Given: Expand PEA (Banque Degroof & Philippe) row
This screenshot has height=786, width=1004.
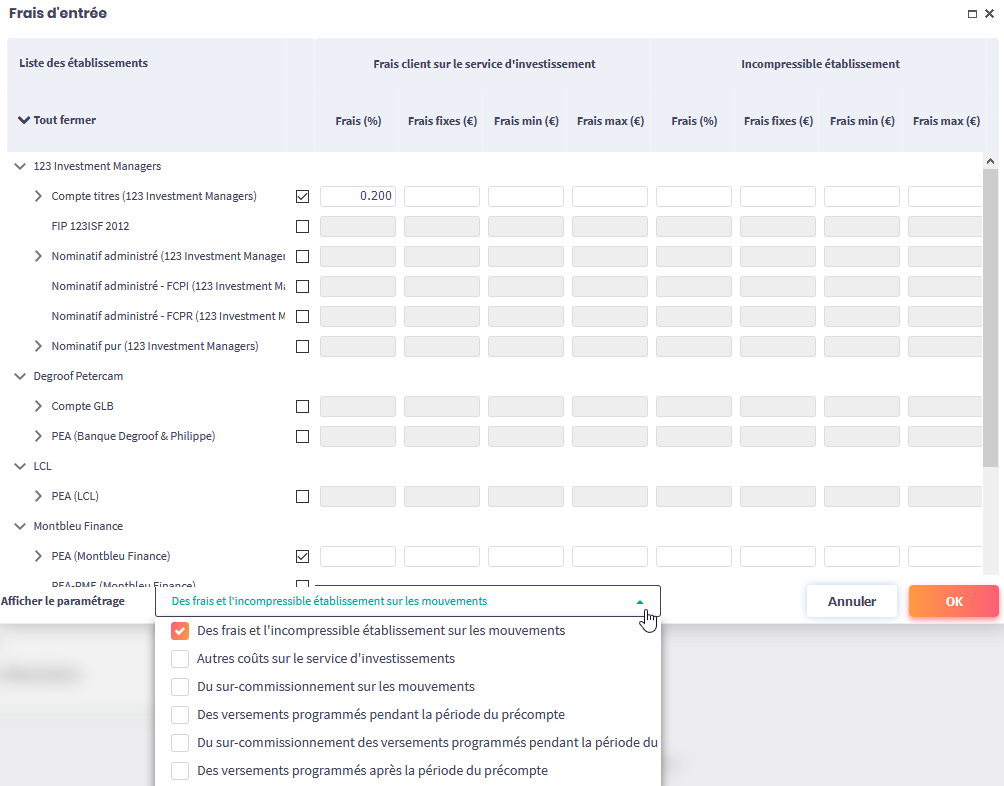Looking at the screenshot, I should tap(39, 437).
